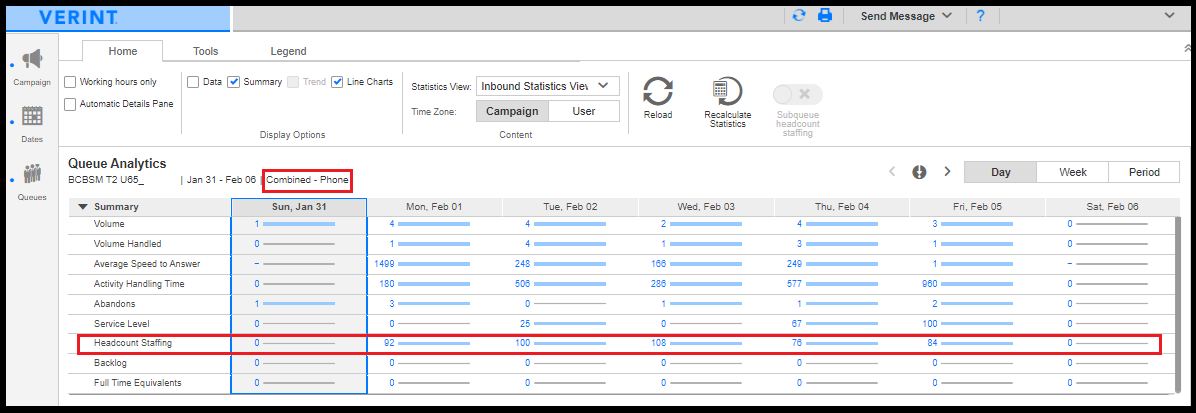Set Time Zone to Campaign

click(x=513, y=111)
